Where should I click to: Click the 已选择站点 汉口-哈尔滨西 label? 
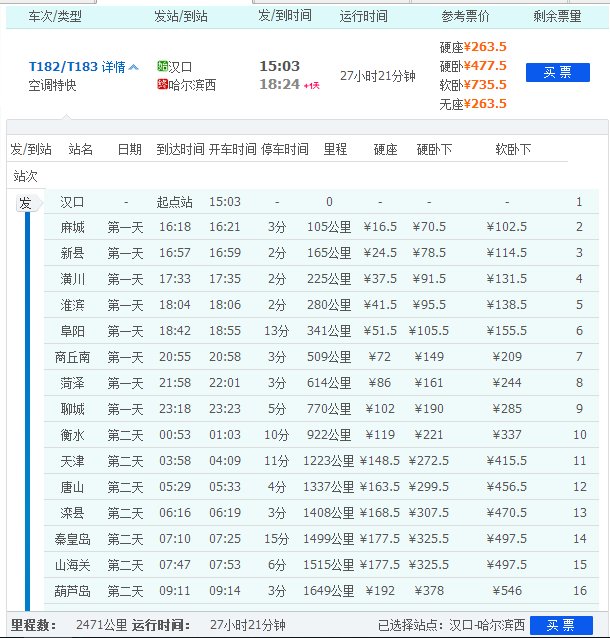click(x=451, y=625)
